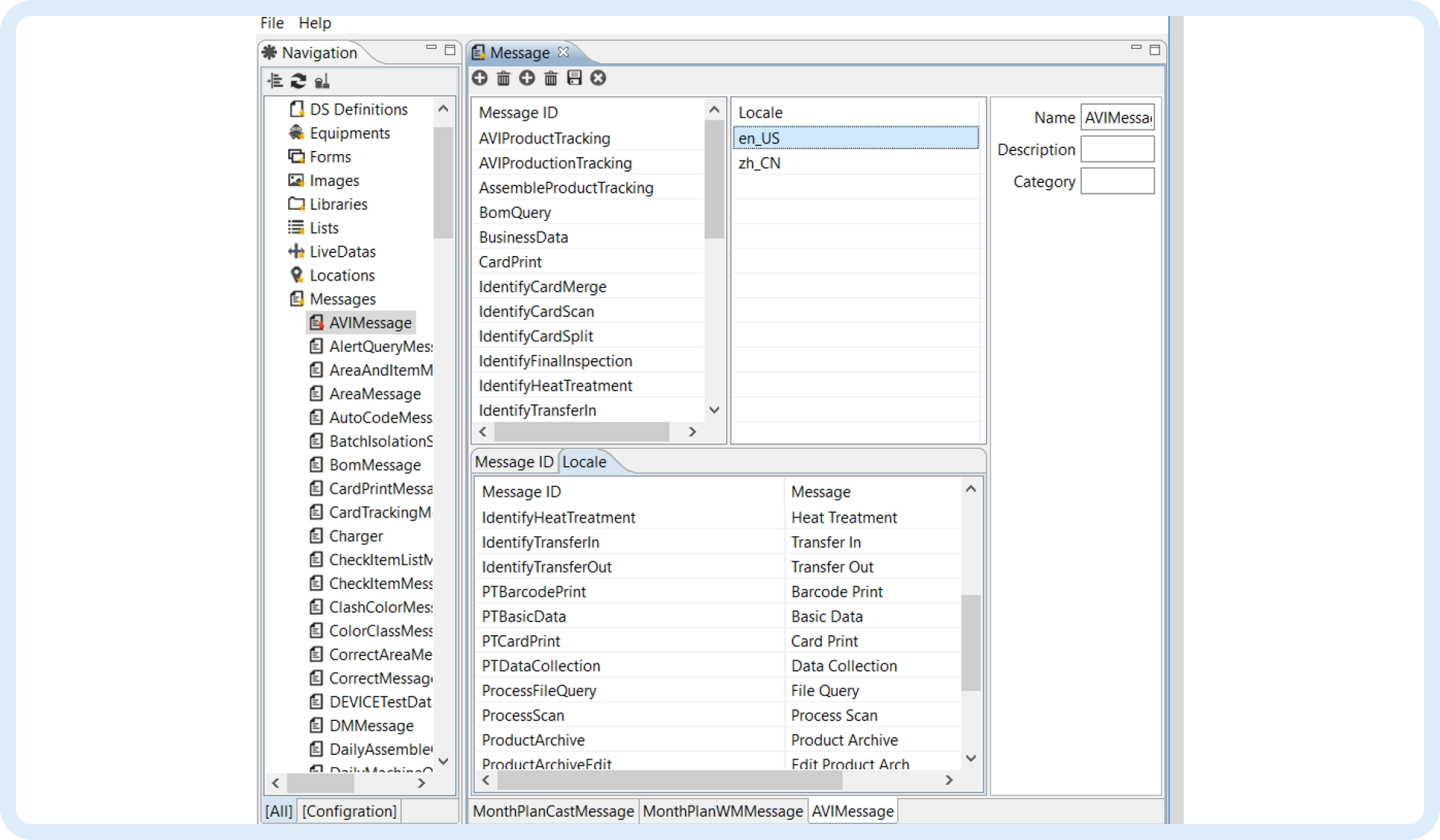
Task: Click the first add (plus) toolbar icon
Action: pyautogui.click(x=480, y=78)
